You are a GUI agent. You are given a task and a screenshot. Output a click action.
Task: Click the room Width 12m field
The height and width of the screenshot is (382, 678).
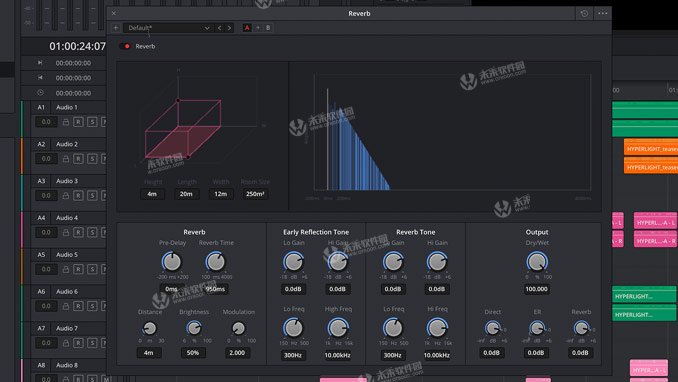tap(221, 194)
